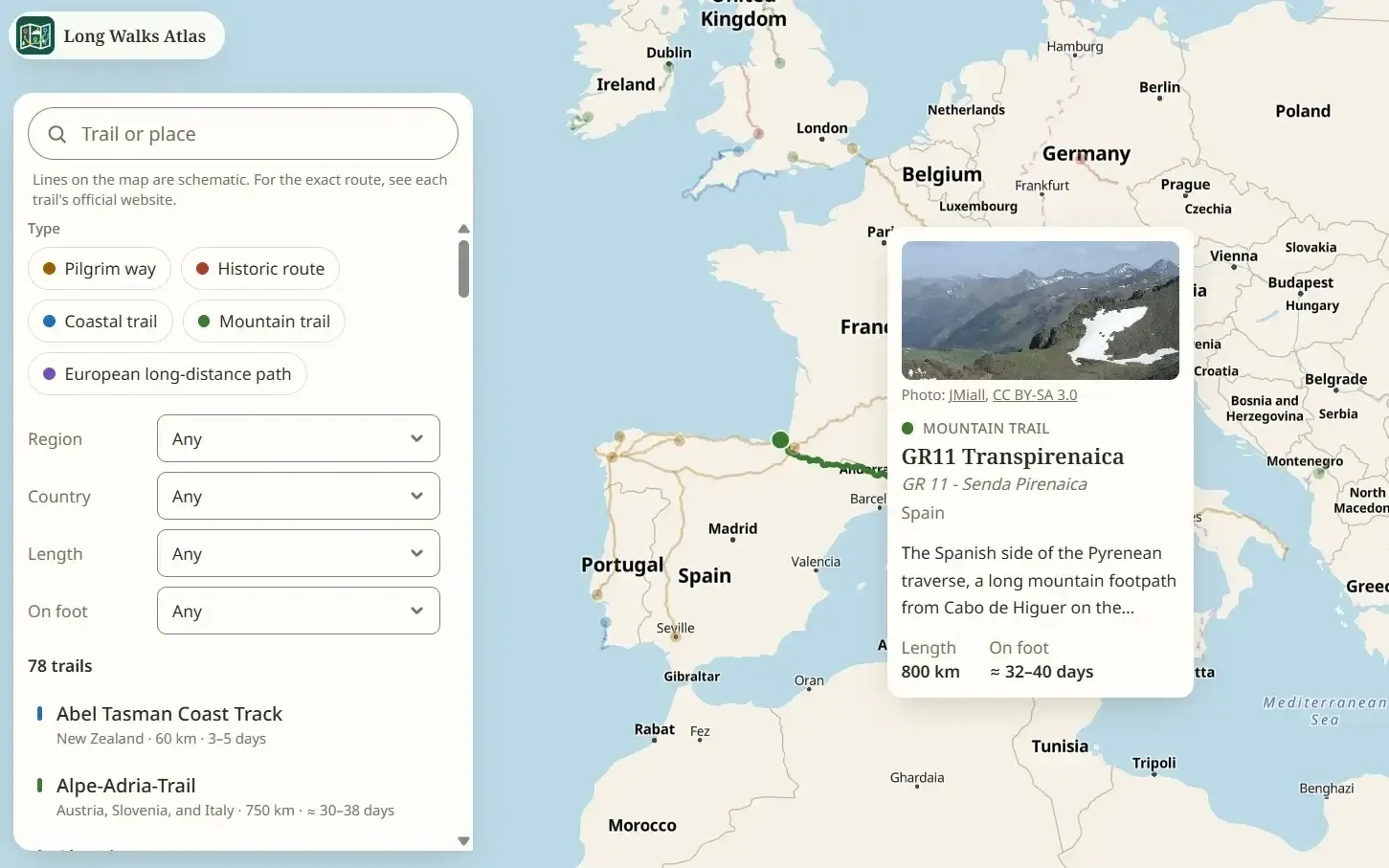Click the GR11 Transpirenaica popup title
The height and width of the screenshot is (868, 1389).
[x=1013, y=456]
